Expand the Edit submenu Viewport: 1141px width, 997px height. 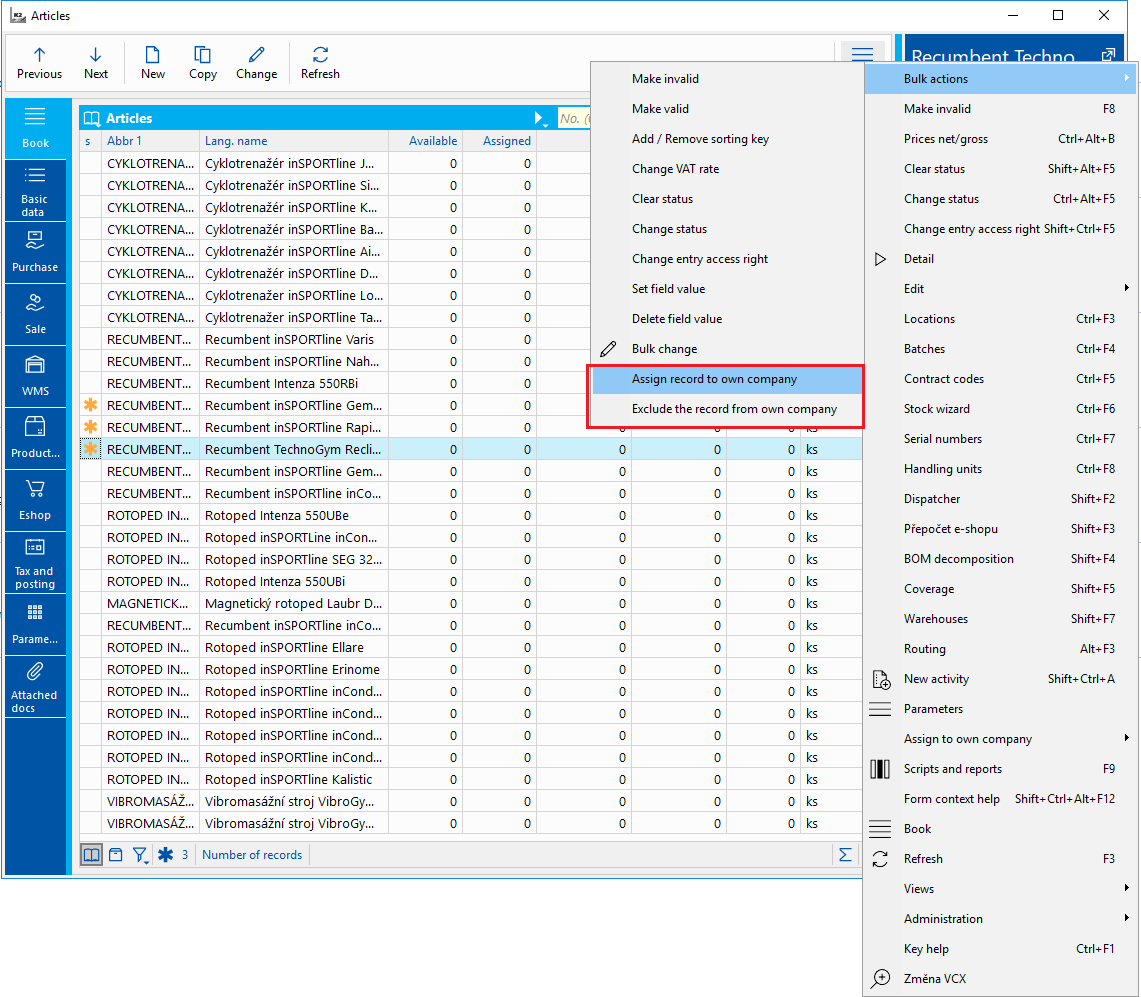(999, 288)
